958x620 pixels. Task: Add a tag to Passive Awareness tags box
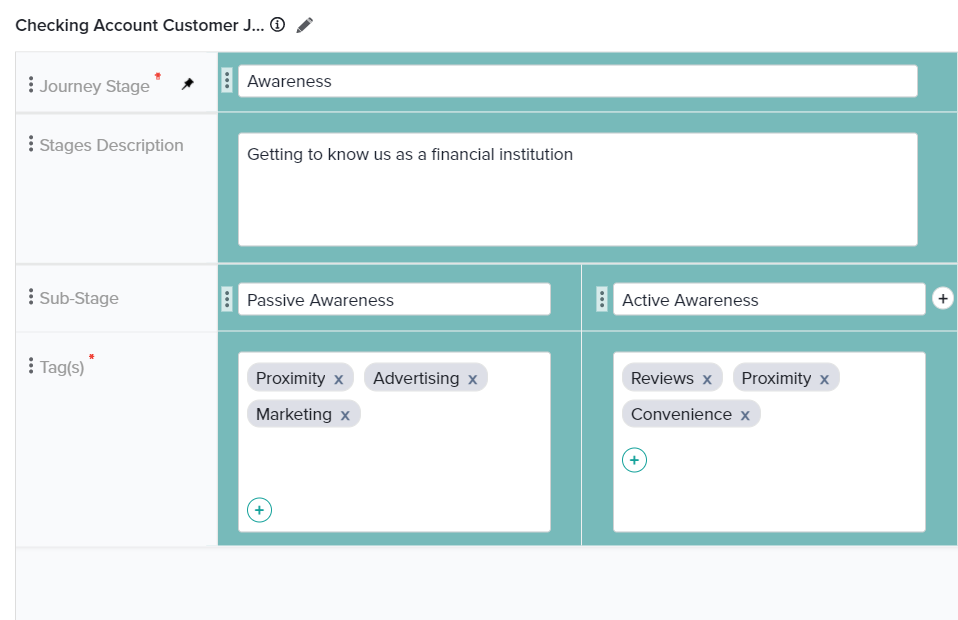pyautogui.click(x=259, y=510)
